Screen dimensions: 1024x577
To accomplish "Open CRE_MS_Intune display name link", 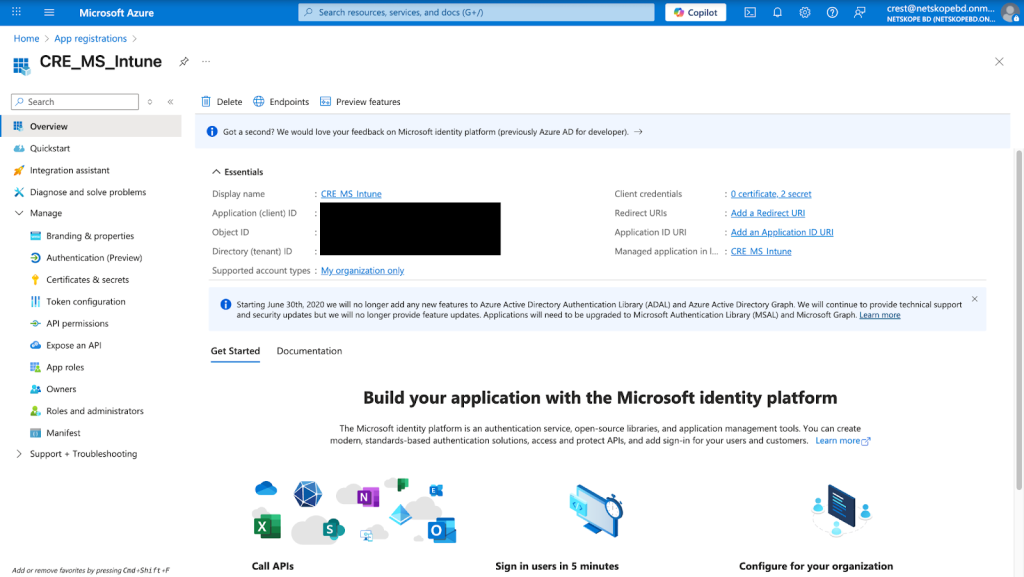I will (351, 194).
